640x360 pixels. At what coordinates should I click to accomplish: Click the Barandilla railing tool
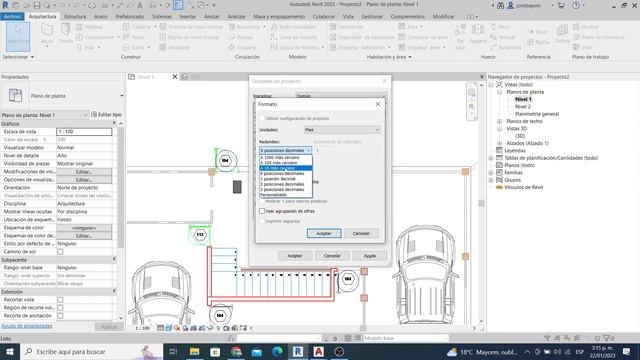click(x=247, y=27)
